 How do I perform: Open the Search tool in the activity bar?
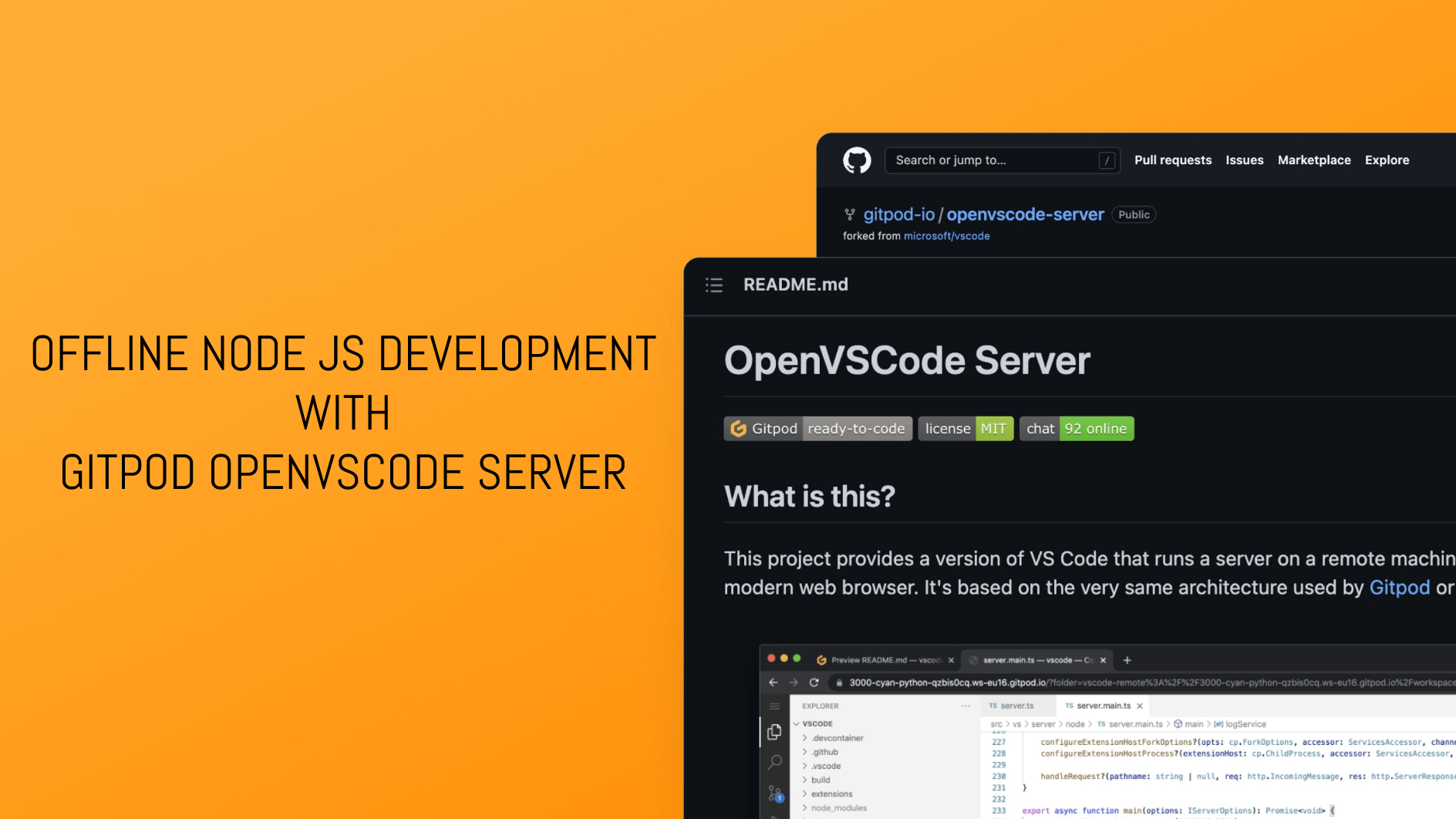[774, 762]
